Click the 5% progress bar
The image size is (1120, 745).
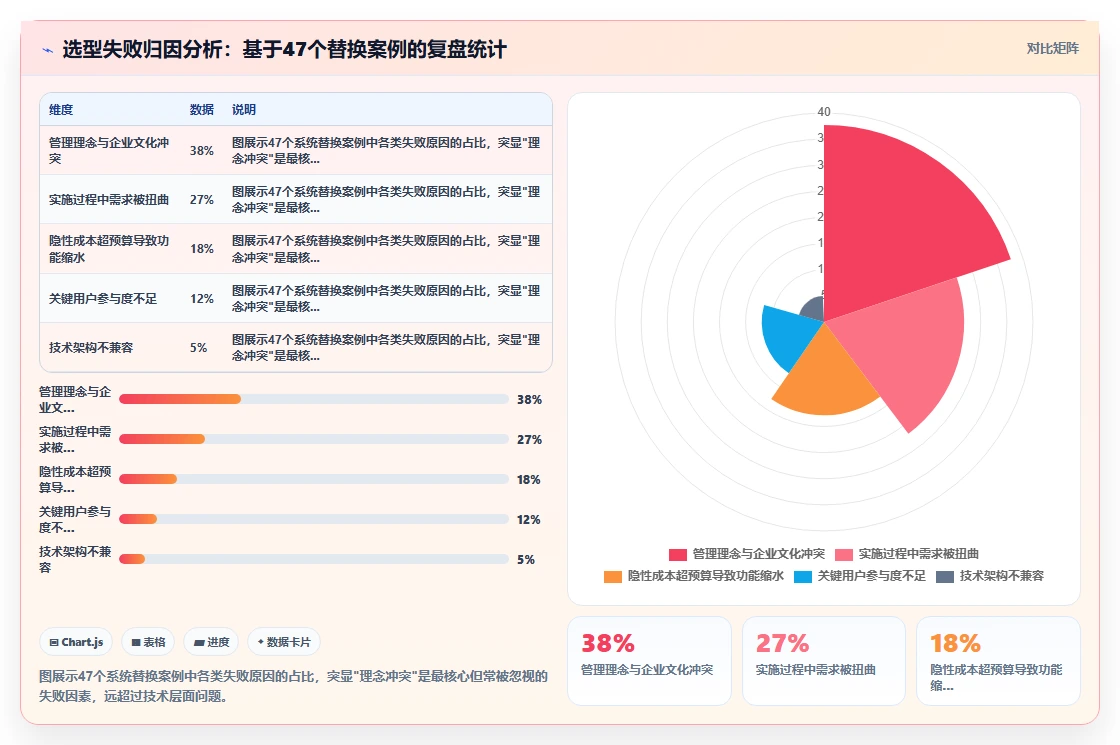click(314, 559)
